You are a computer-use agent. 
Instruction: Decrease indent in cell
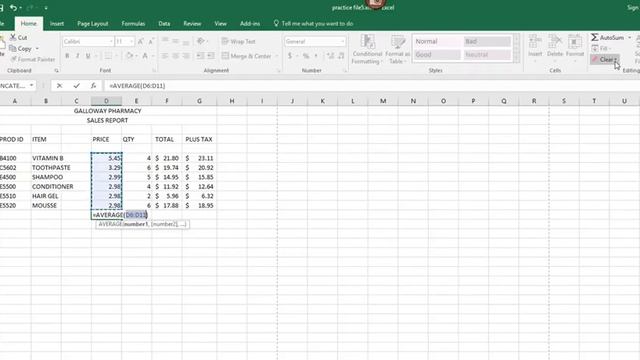[x=200, y=56]
